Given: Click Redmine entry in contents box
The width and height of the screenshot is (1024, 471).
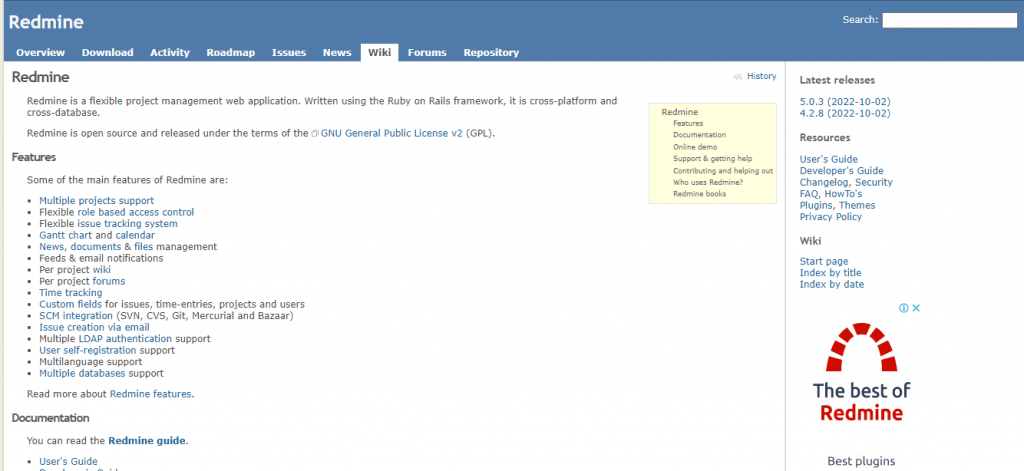Looking at the screenshot, I should [680, 112].
